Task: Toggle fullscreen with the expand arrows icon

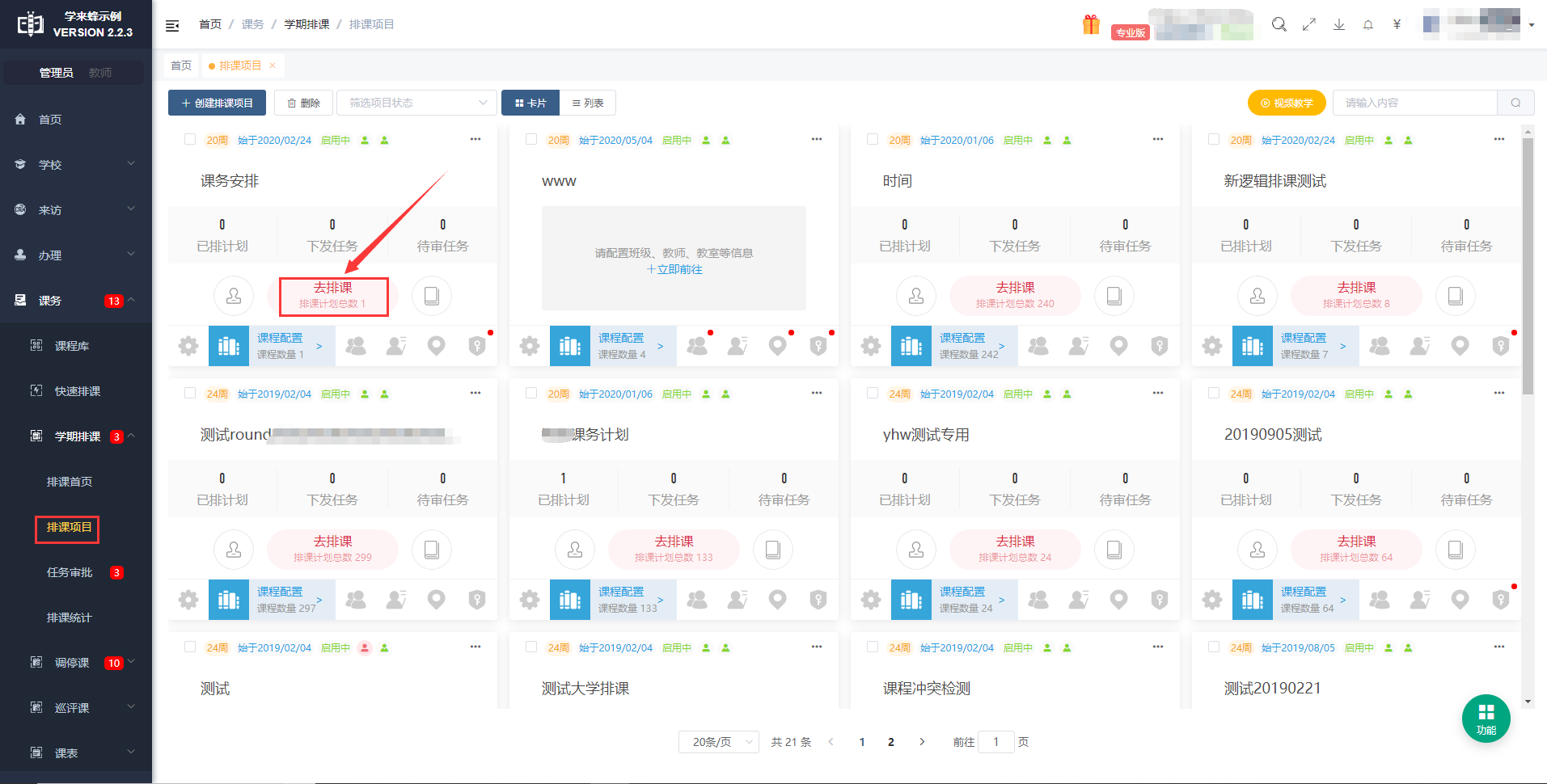Action: pos(1308,25)
